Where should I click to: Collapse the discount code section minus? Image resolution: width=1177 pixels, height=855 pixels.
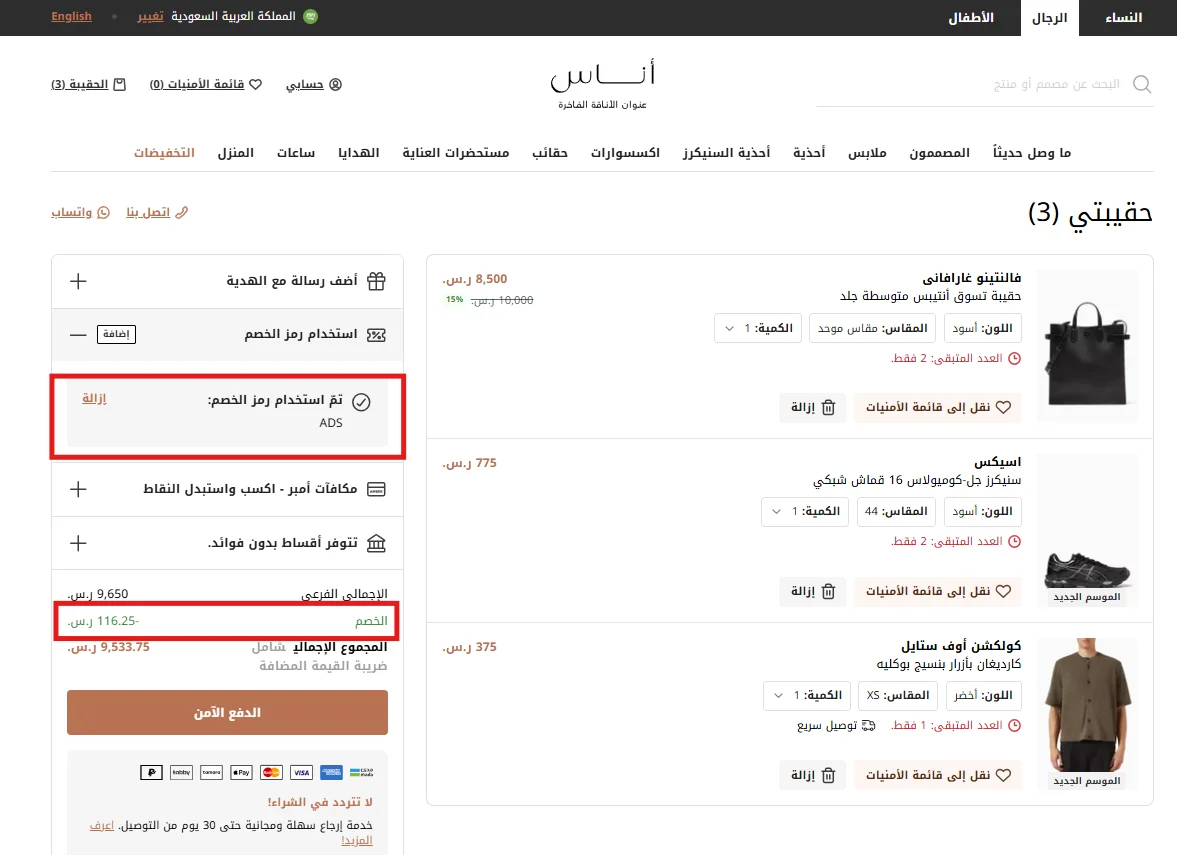click(78, 335)
